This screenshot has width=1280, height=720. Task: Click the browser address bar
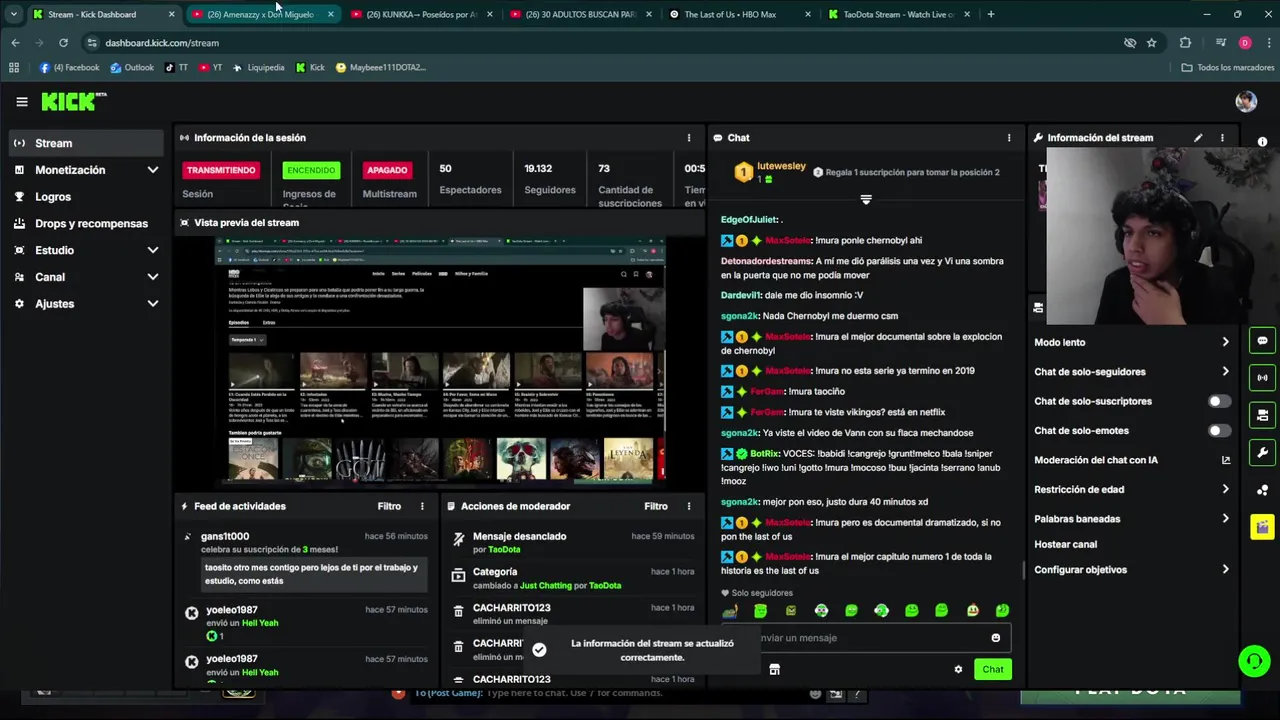click(x=600, y=43)
